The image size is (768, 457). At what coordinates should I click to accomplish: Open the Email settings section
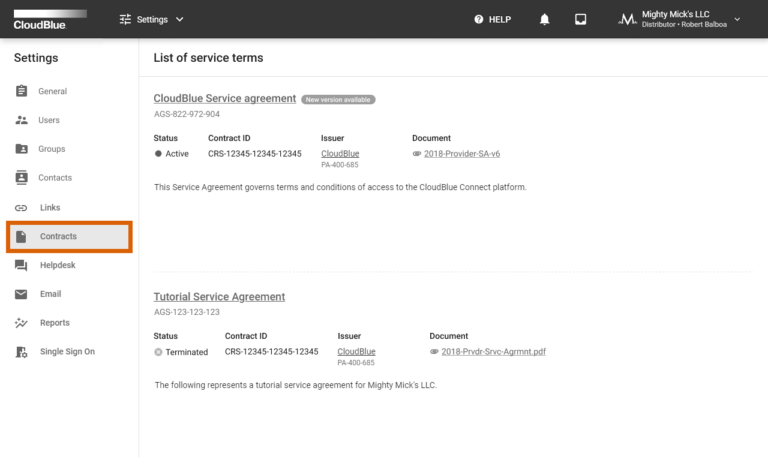(50, 294)
